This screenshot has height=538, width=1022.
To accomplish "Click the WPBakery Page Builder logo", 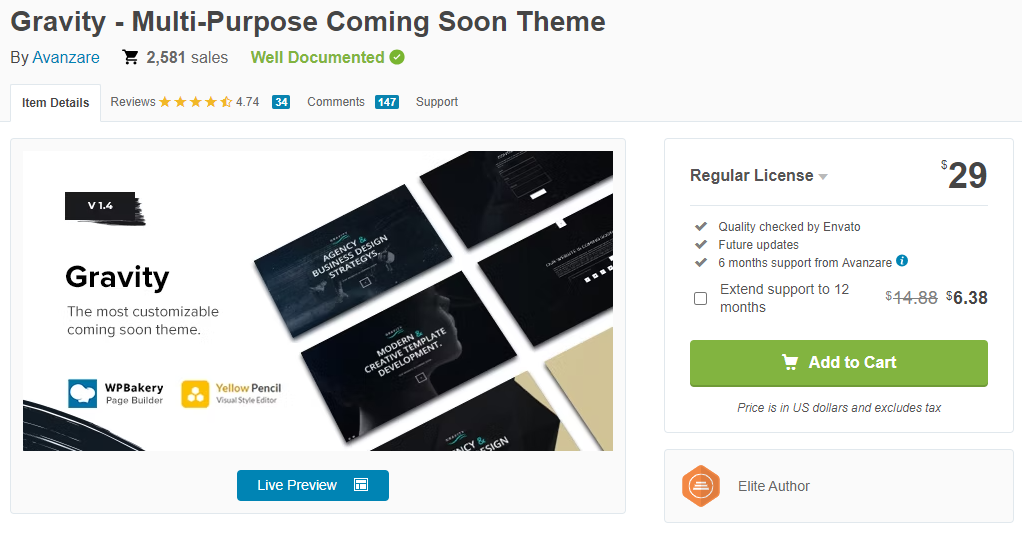I will tap(116, 394).
